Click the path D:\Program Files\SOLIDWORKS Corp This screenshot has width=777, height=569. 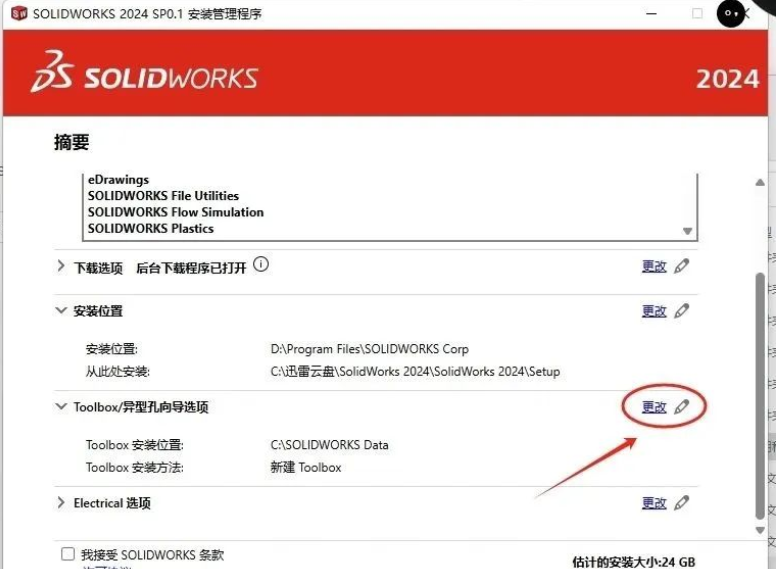point(370,349)
